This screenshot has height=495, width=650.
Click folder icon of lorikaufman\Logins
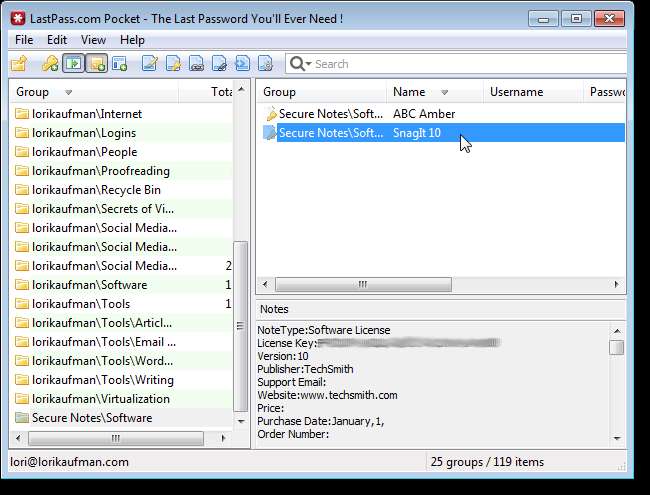coord(22,133)
